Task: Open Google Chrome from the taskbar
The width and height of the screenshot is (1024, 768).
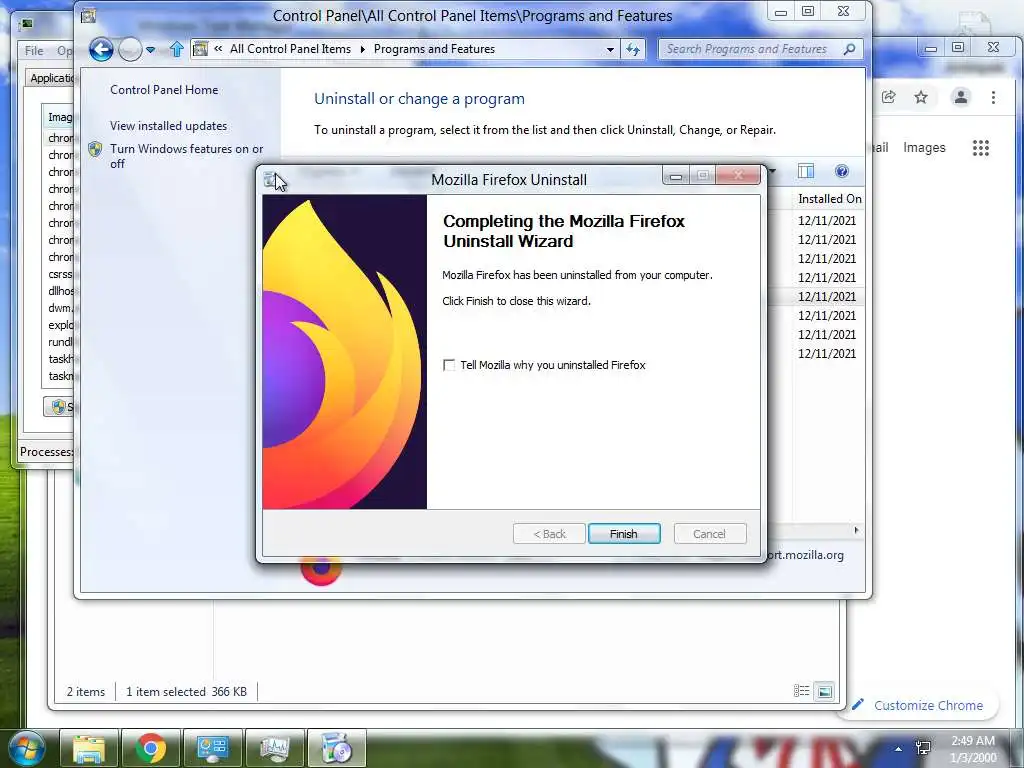Action: 151,748
